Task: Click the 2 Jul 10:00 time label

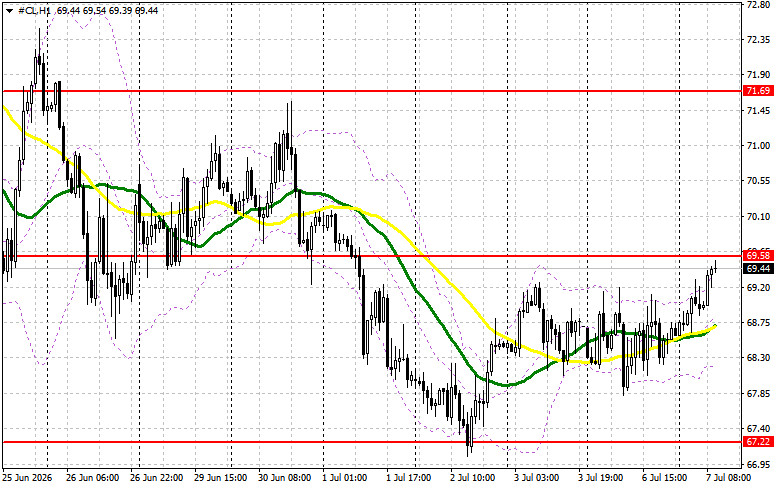Action: tap(472, 478)
